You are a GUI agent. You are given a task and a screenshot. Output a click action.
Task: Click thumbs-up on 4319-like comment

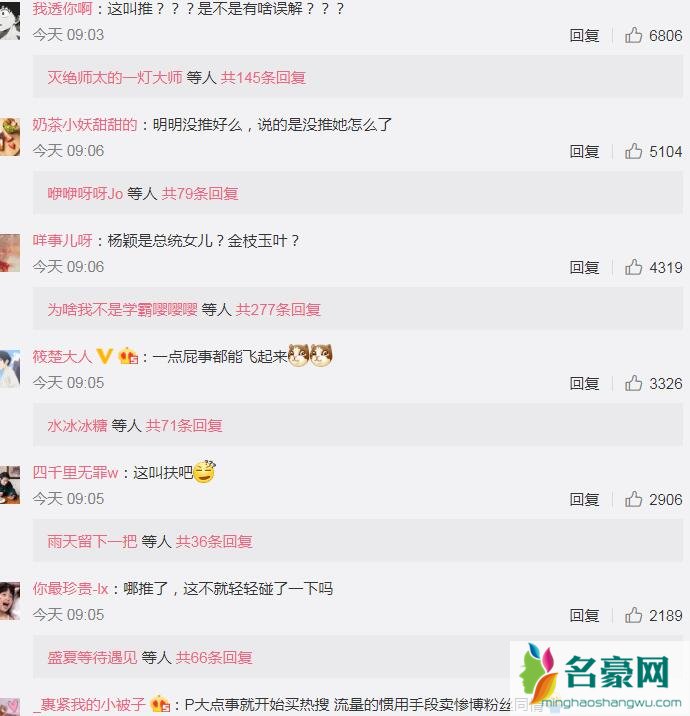click(x=633, y=267)
